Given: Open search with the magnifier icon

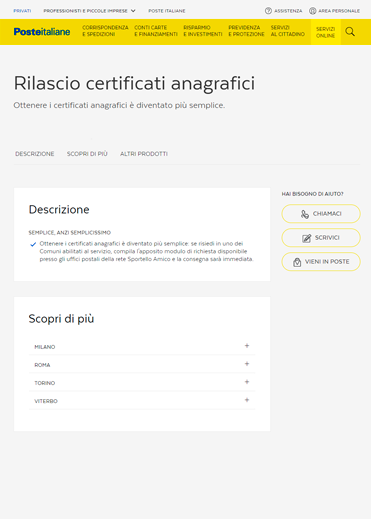Looking at the screenshot, I should point(350,32).
